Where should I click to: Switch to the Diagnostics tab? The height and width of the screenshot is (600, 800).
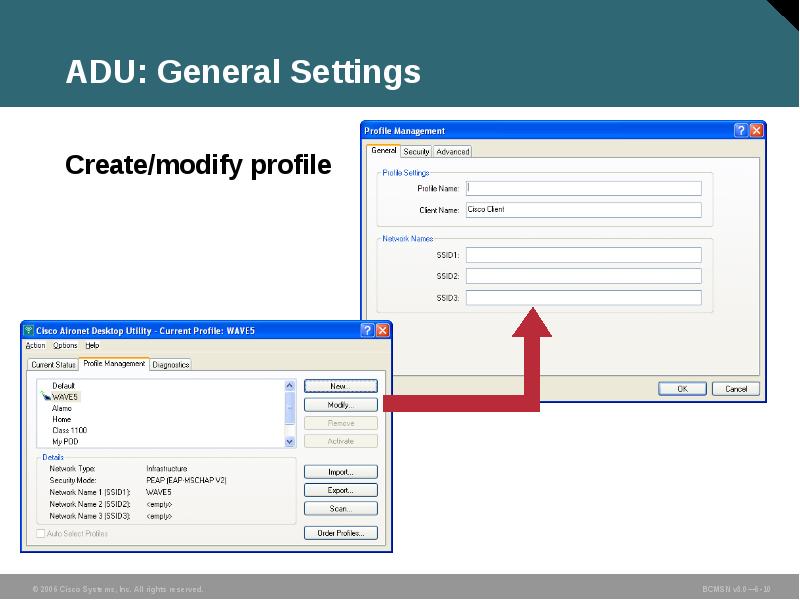click(171, 364)
